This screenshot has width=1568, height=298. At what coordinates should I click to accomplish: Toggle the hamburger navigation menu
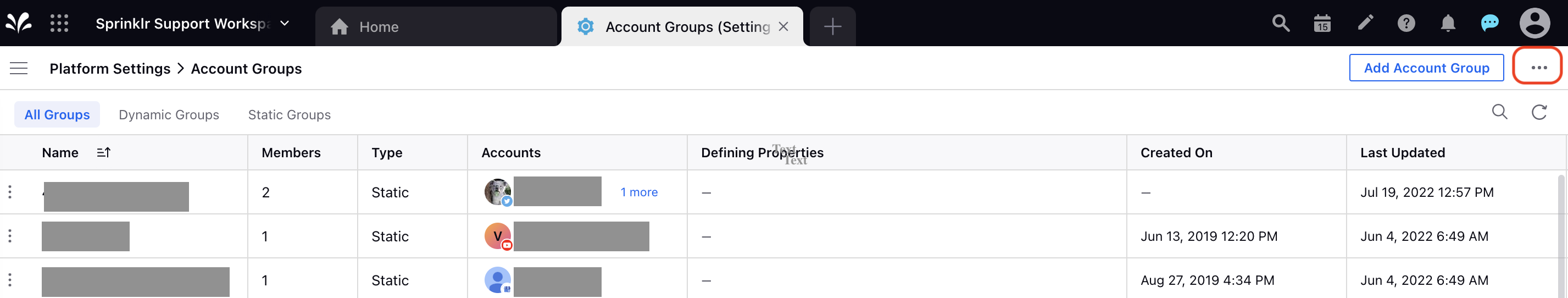point(19,68)
